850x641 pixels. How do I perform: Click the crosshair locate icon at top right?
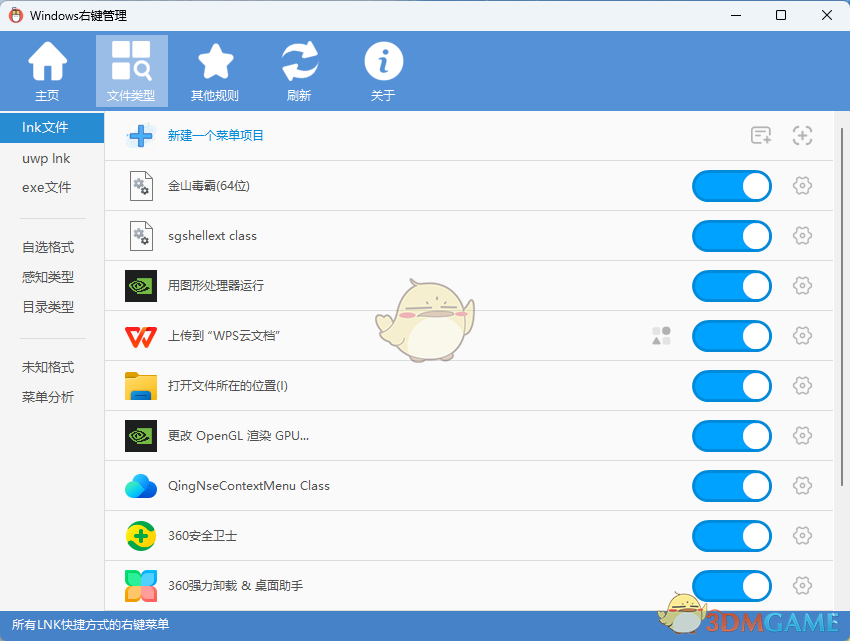pyautogui.click(x=802, y=135)
